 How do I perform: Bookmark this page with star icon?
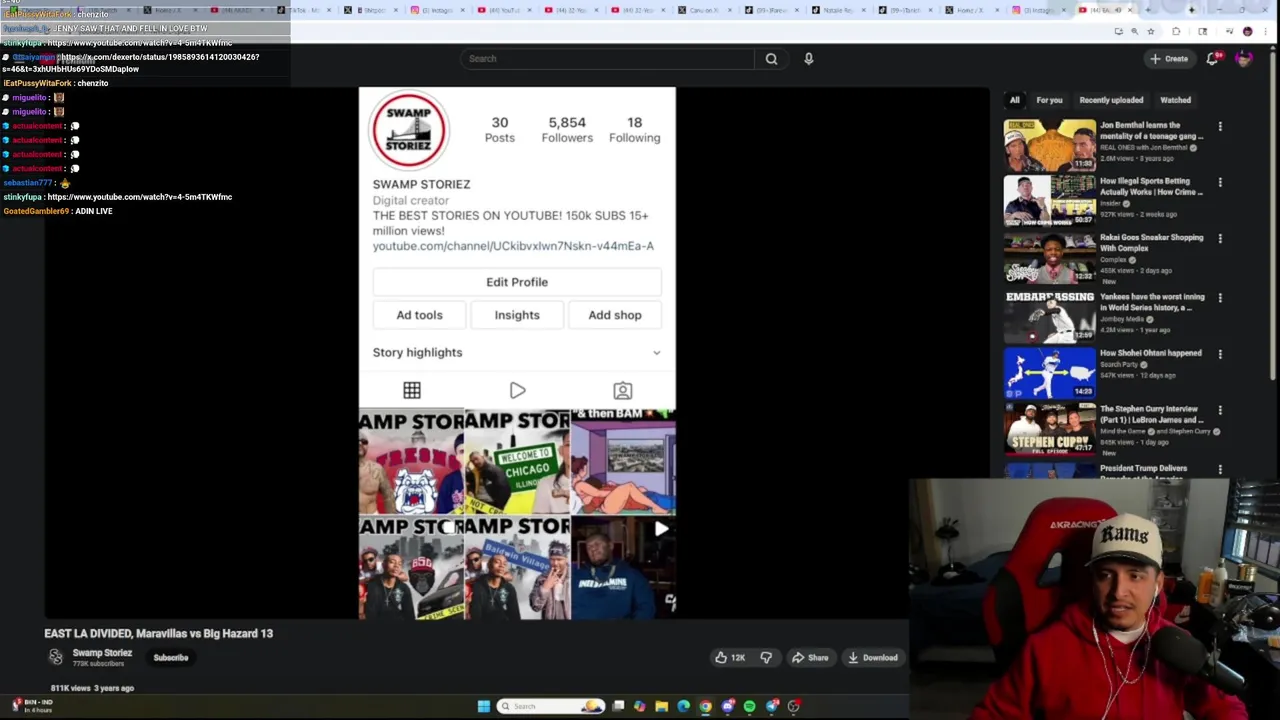[1151, 31]
